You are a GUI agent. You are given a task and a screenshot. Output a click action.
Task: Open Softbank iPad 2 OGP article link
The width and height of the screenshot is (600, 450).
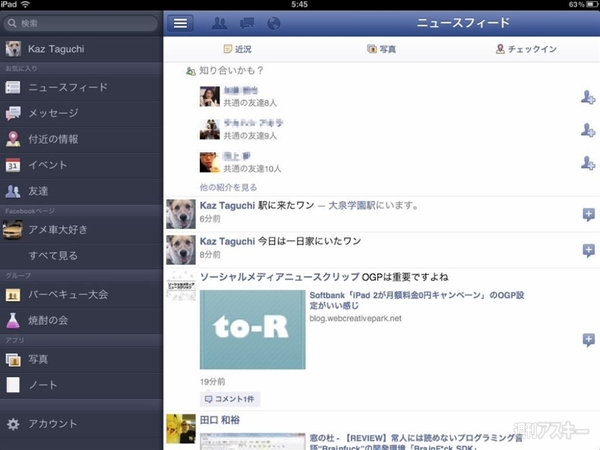point(417,300)
